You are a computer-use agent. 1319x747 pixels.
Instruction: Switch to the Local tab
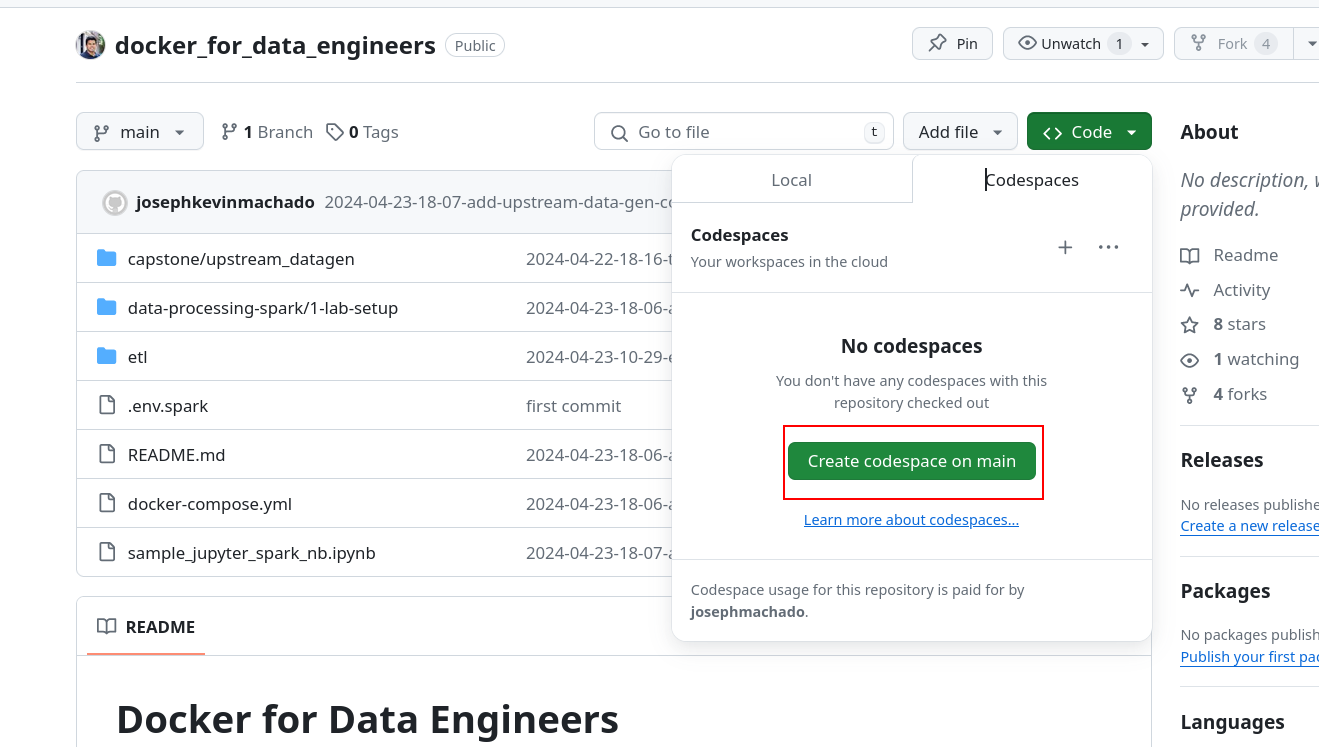(792, 180)
